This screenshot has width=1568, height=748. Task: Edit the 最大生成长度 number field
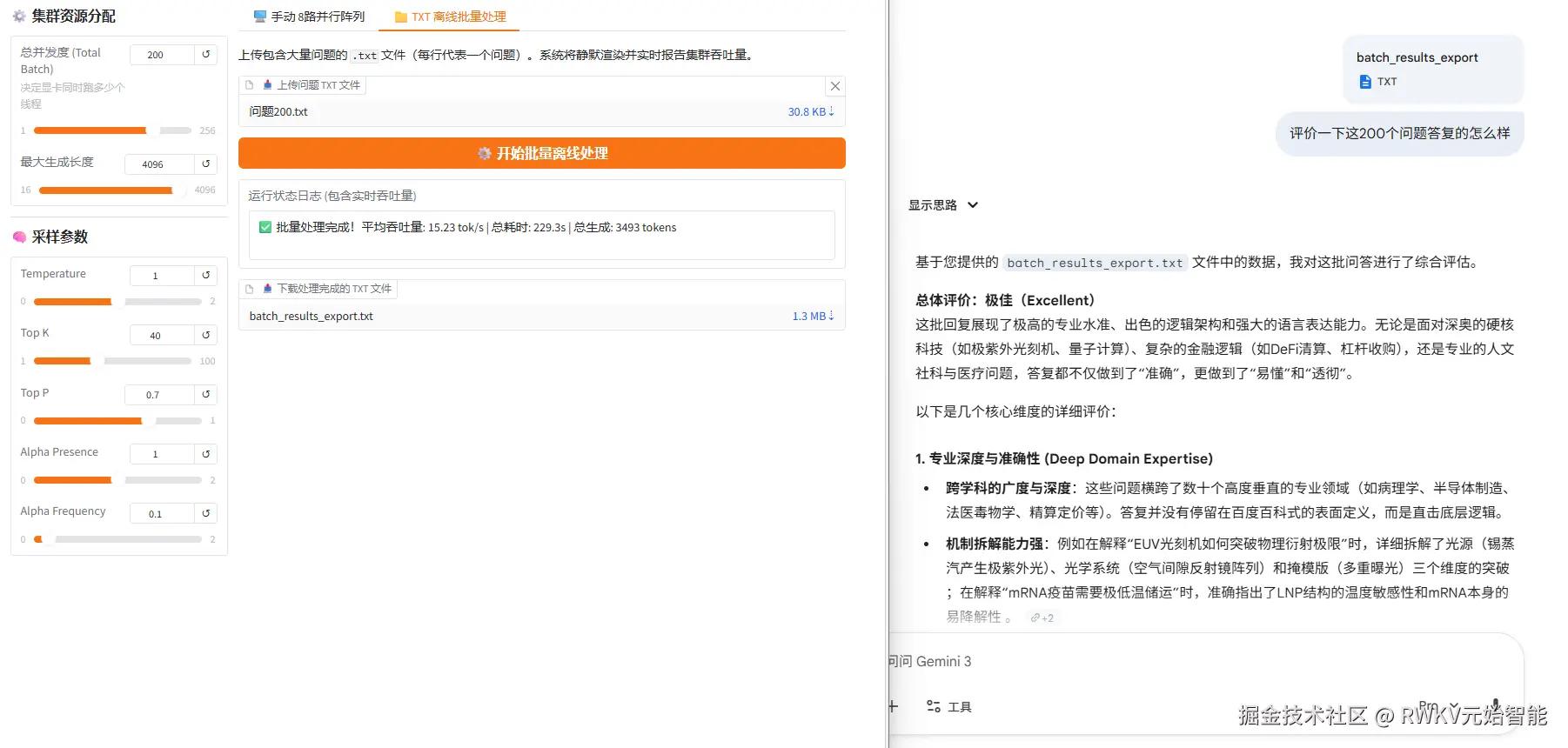[159, 164]
